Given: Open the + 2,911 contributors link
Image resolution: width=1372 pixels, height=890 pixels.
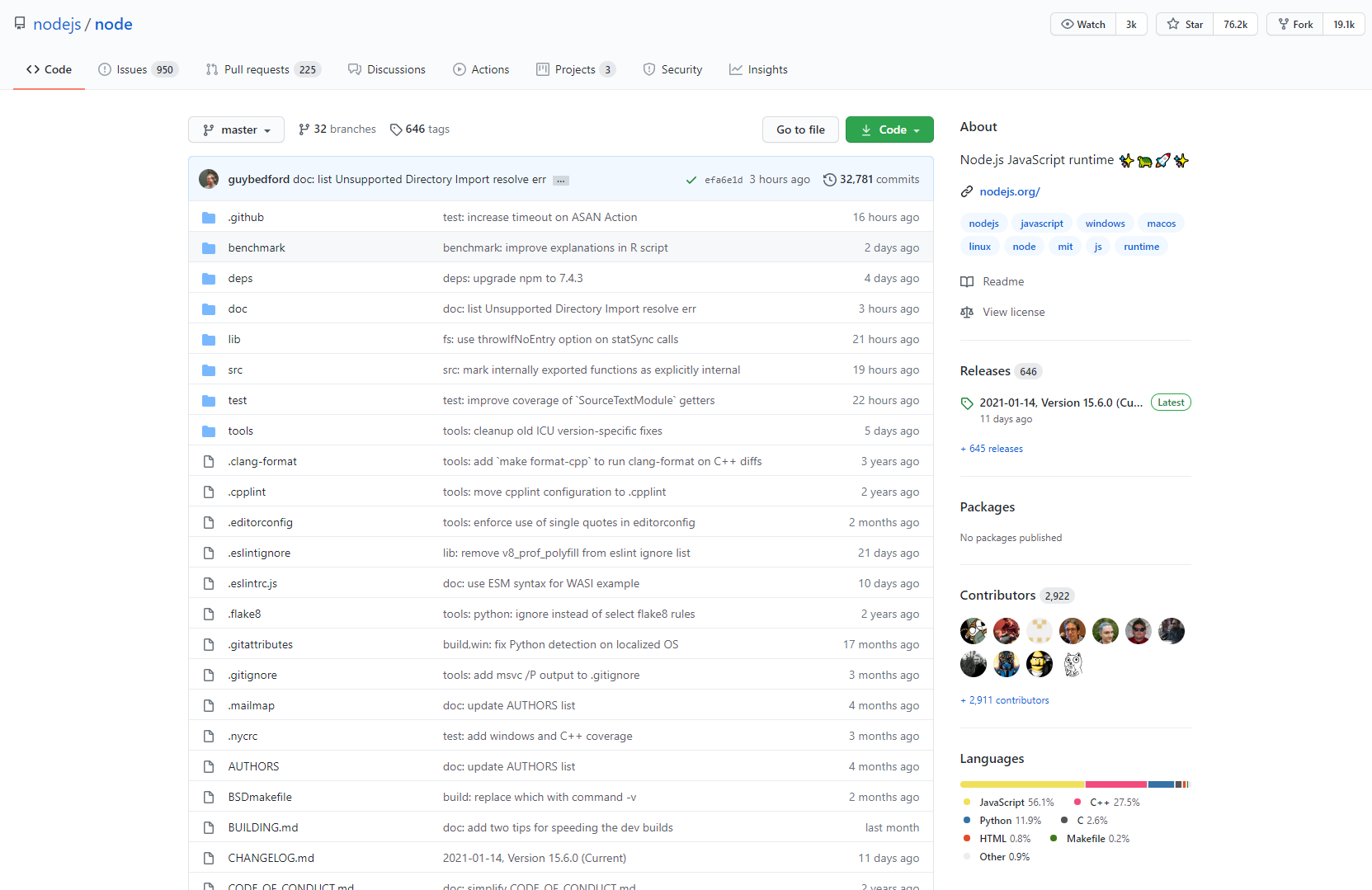Looking at the screenshot, I should (x=1005, y=700).
